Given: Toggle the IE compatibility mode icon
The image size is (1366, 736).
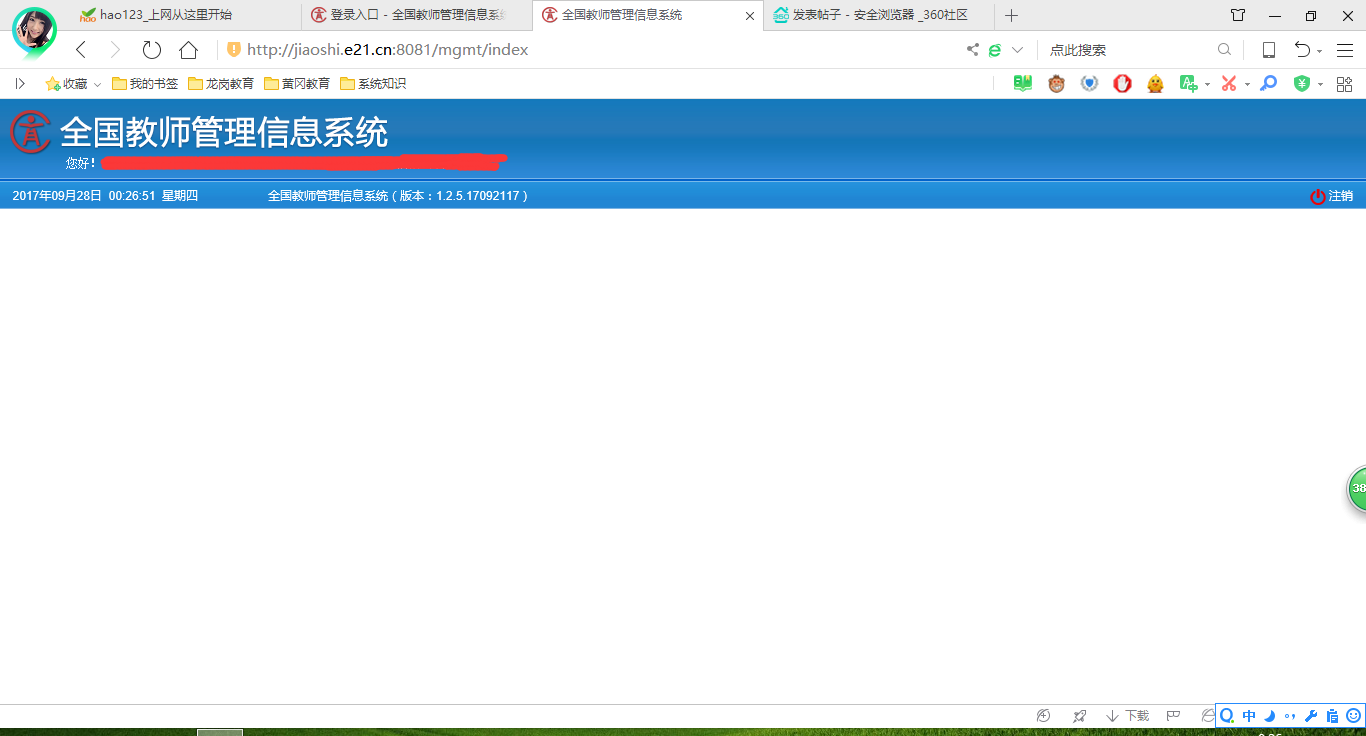Looking at the screenshot, I should (1209, 716).
